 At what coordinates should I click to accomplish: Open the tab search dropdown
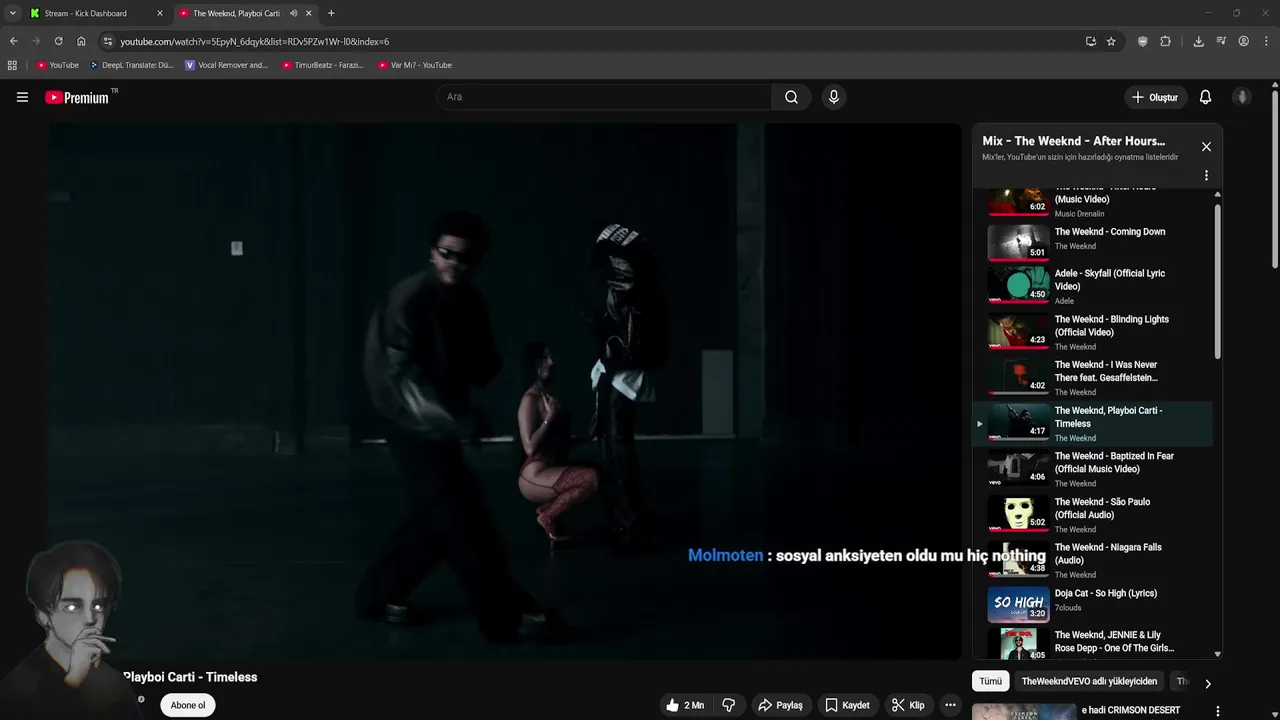click(x=12, y=13)
